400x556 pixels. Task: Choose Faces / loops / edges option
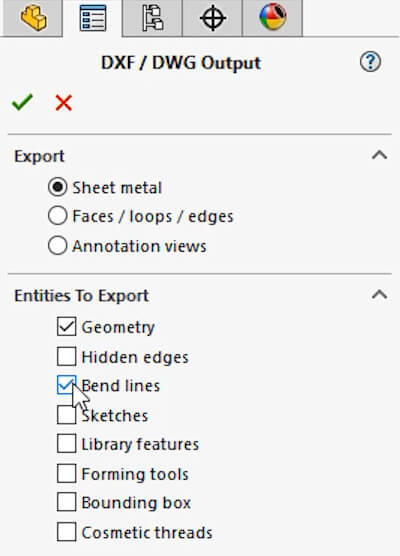coord(57,216)
